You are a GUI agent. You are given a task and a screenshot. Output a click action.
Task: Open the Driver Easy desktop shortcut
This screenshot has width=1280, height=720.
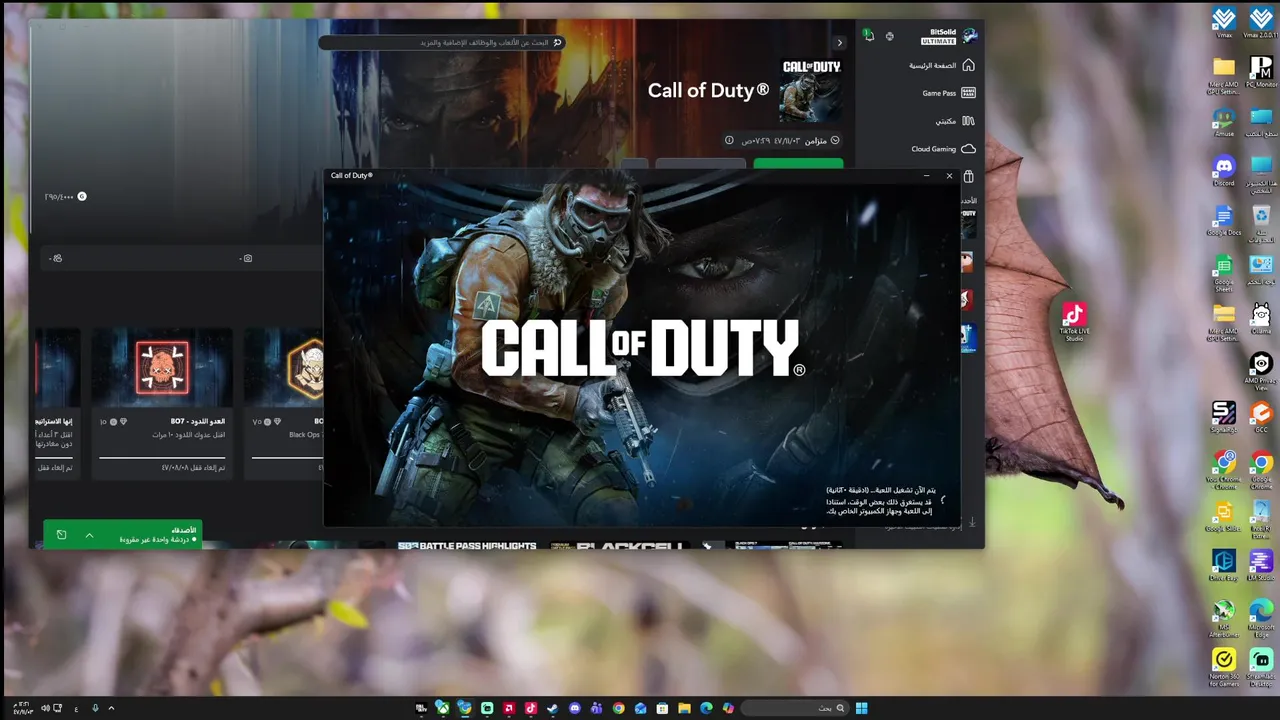1224,565
